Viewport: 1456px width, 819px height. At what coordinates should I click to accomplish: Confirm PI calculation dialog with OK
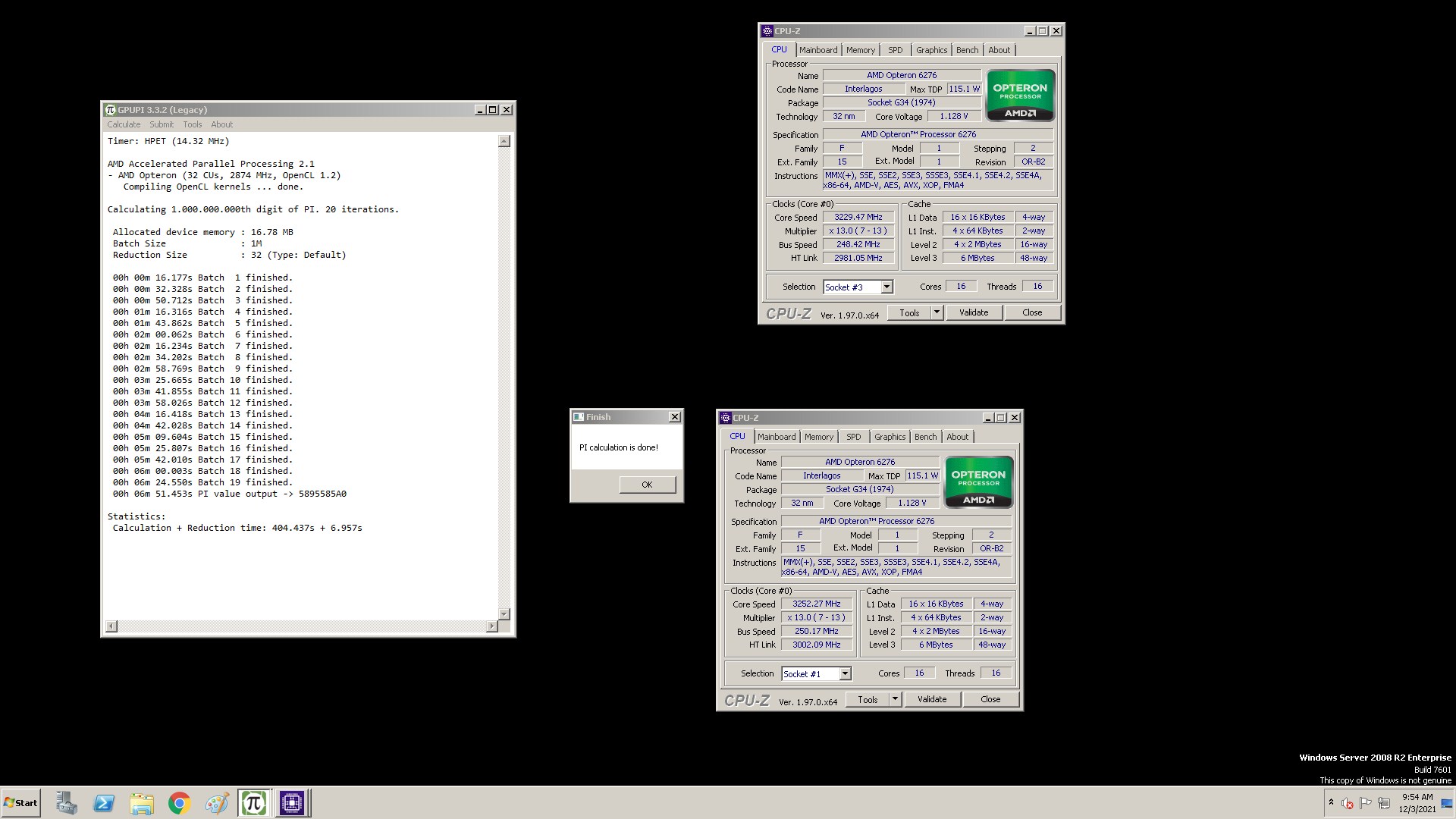point(647,485)
